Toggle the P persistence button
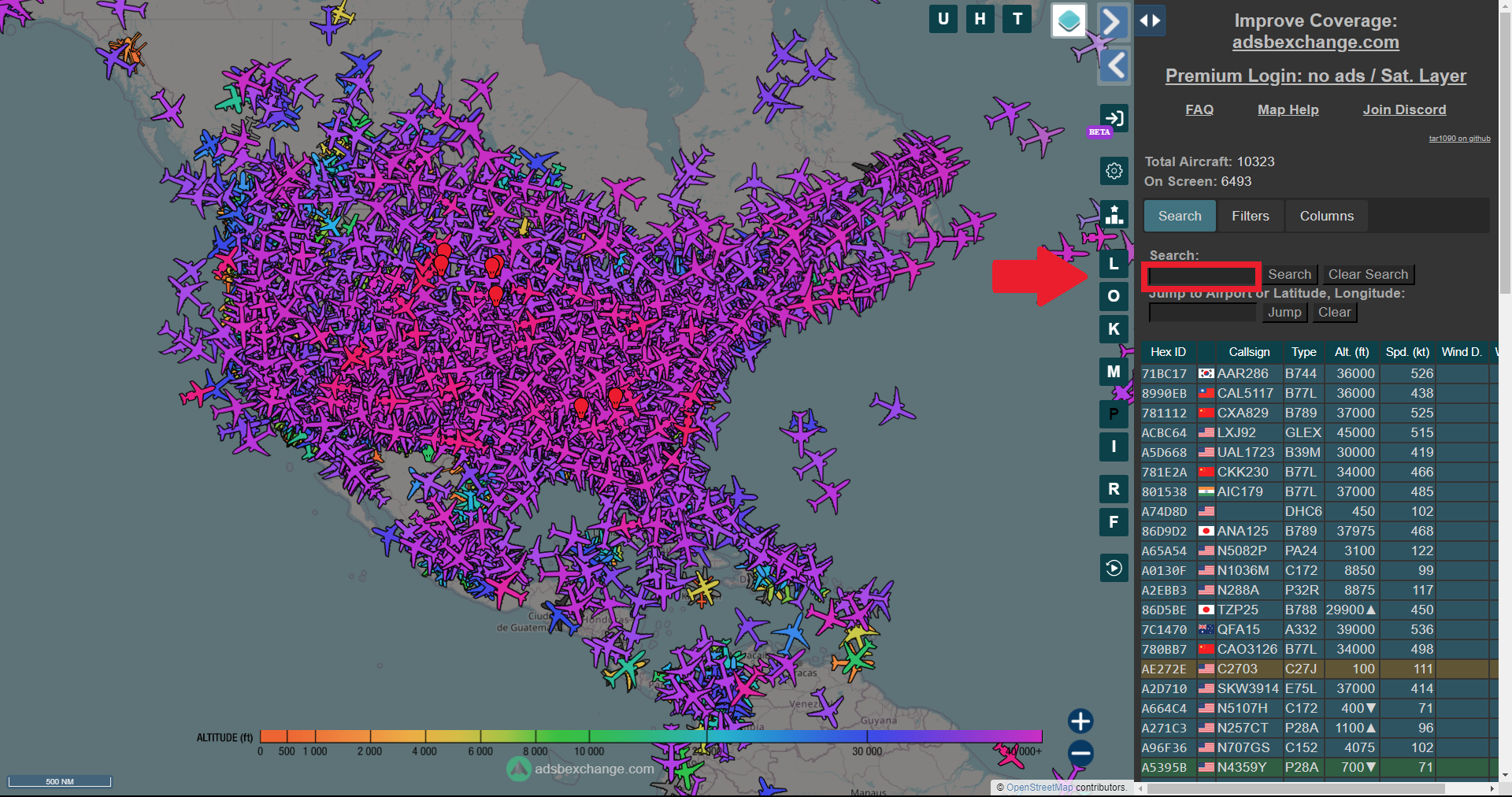Screen dimensions: 1512x797 [x=1114, y=414]
